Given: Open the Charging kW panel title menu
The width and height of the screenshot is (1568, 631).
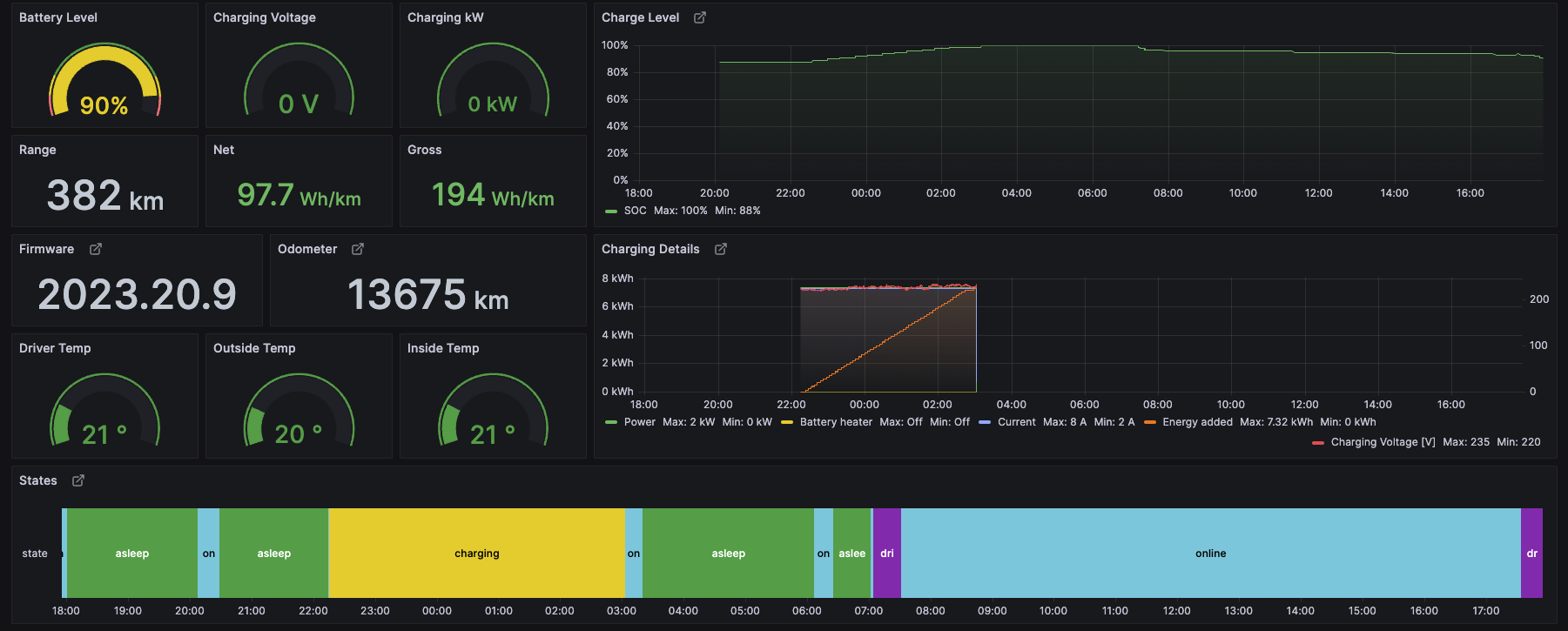Looking at the screenshot, I should (446, 17).
